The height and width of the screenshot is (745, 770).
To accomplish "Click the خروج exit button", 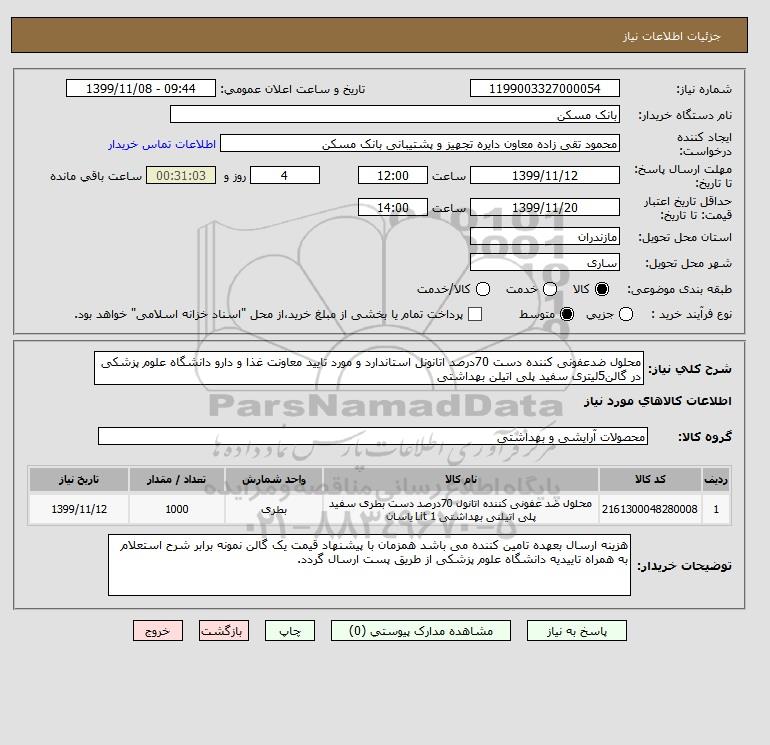I will 158,631.
